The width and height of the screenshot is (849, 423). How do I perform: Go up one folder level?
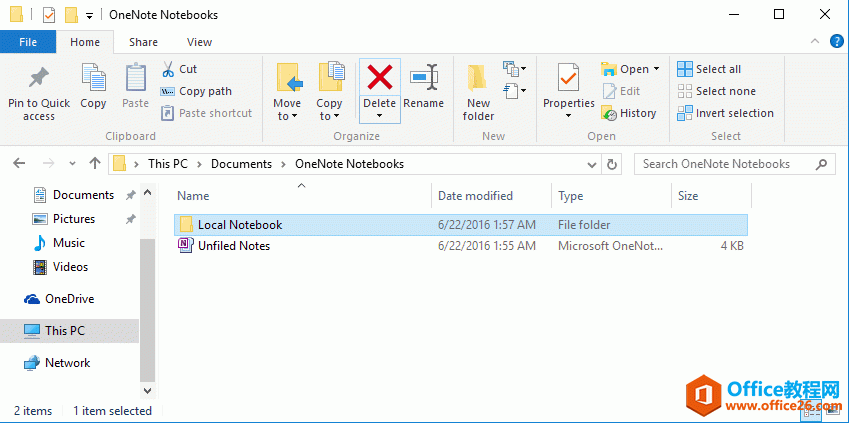coord(95,164)
